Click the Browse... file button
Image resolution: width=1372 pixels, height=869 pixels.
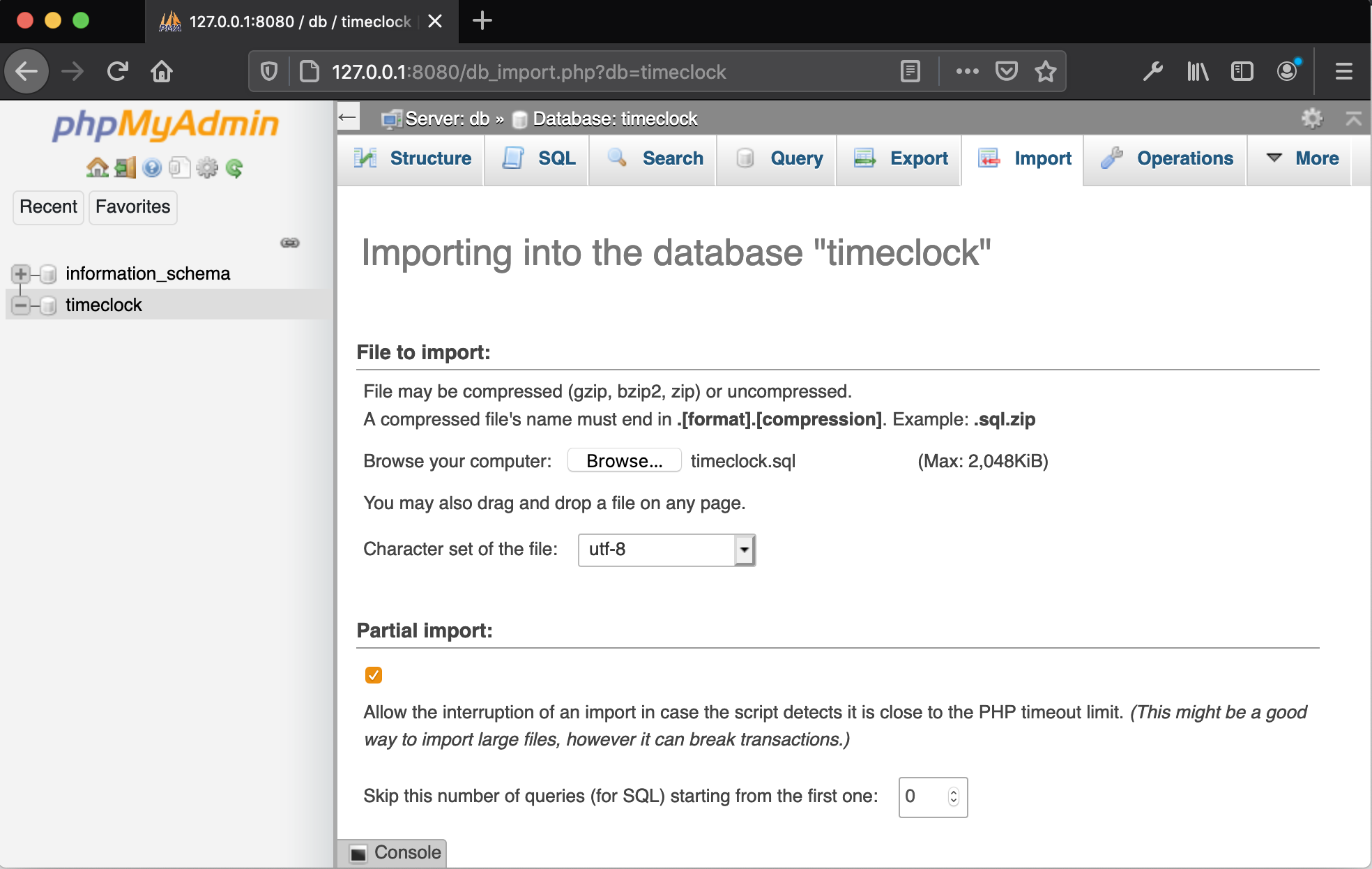(624, 461)
